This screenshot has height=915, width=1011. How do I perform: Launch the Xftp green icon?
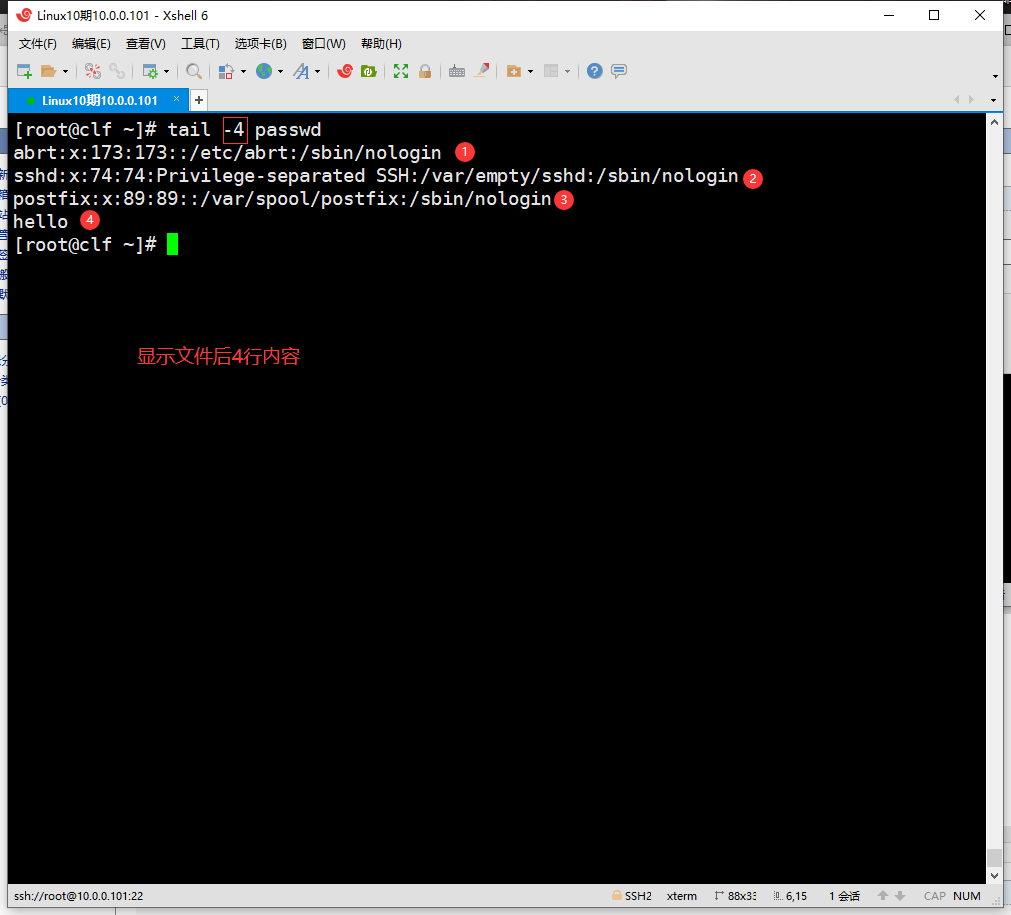click(369, 71)
